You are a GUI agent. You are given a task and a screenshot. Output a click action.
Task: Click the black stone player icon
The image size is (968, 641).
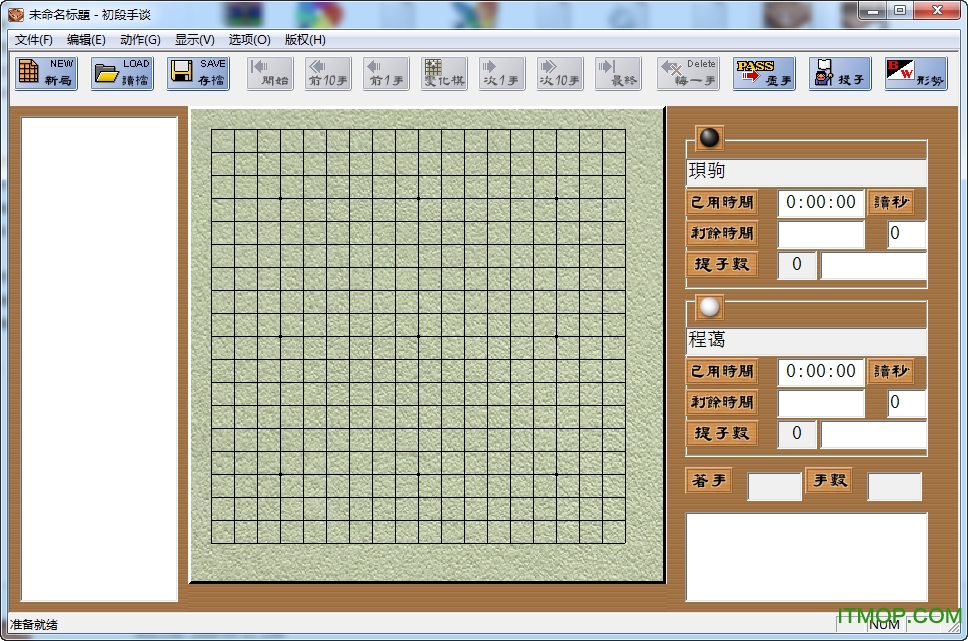709,138
